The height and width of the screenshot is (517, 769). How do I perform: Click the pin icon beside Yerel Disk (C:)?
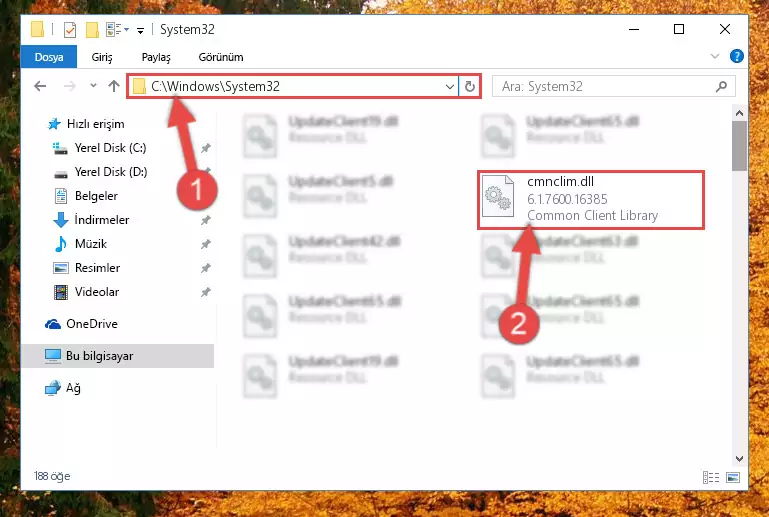point(205,148)
